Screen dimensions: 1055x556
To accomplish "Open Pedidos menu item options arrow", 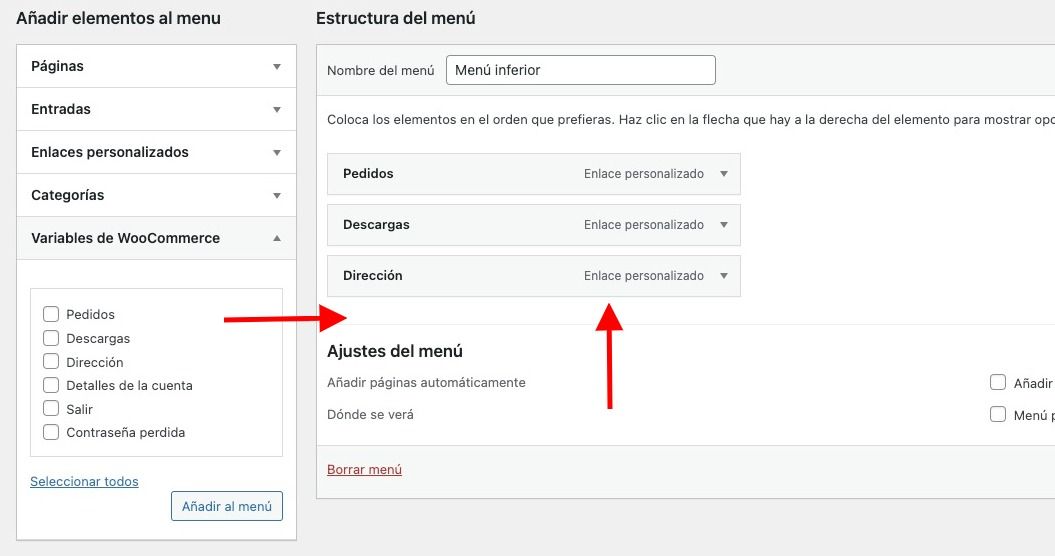I will point(724,174).
